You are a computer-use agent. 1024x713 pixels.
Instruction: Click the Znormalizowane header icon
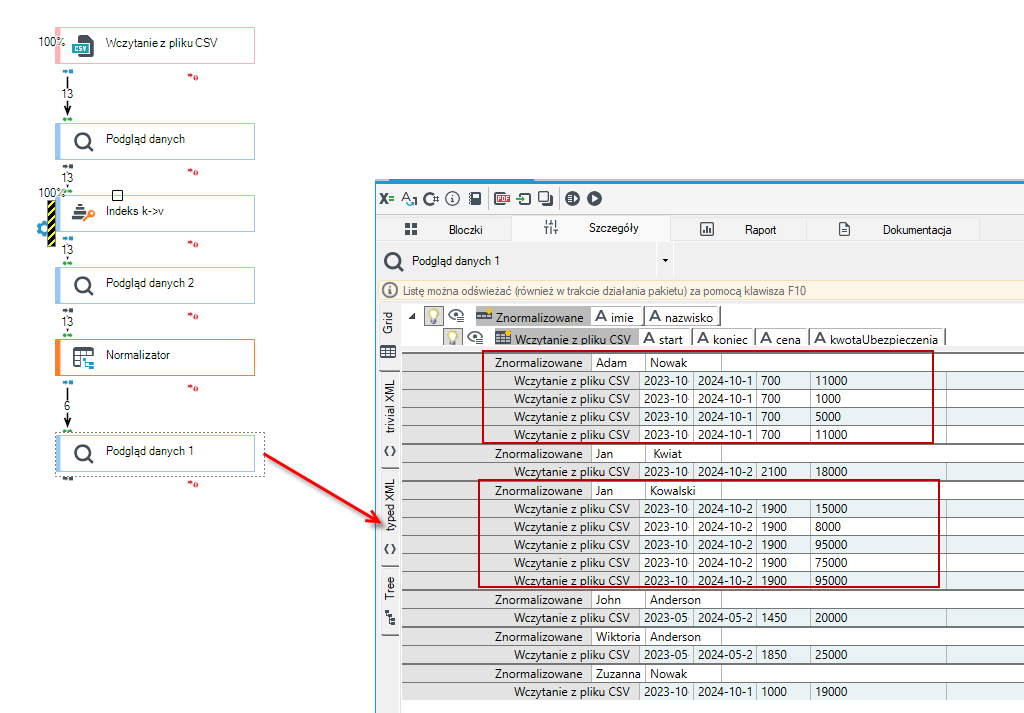484,316
